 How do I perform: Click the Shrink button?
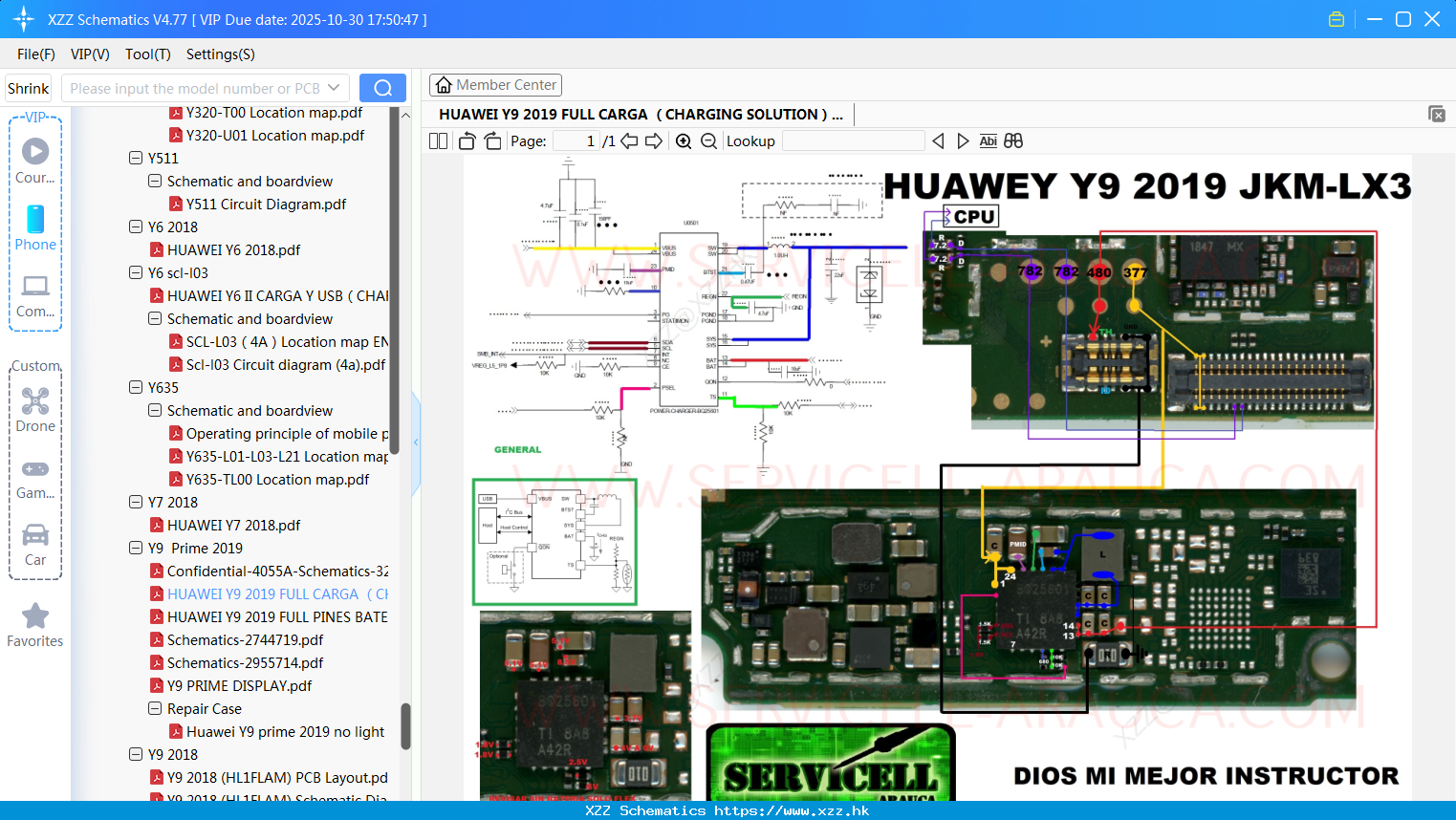[29, 88]
